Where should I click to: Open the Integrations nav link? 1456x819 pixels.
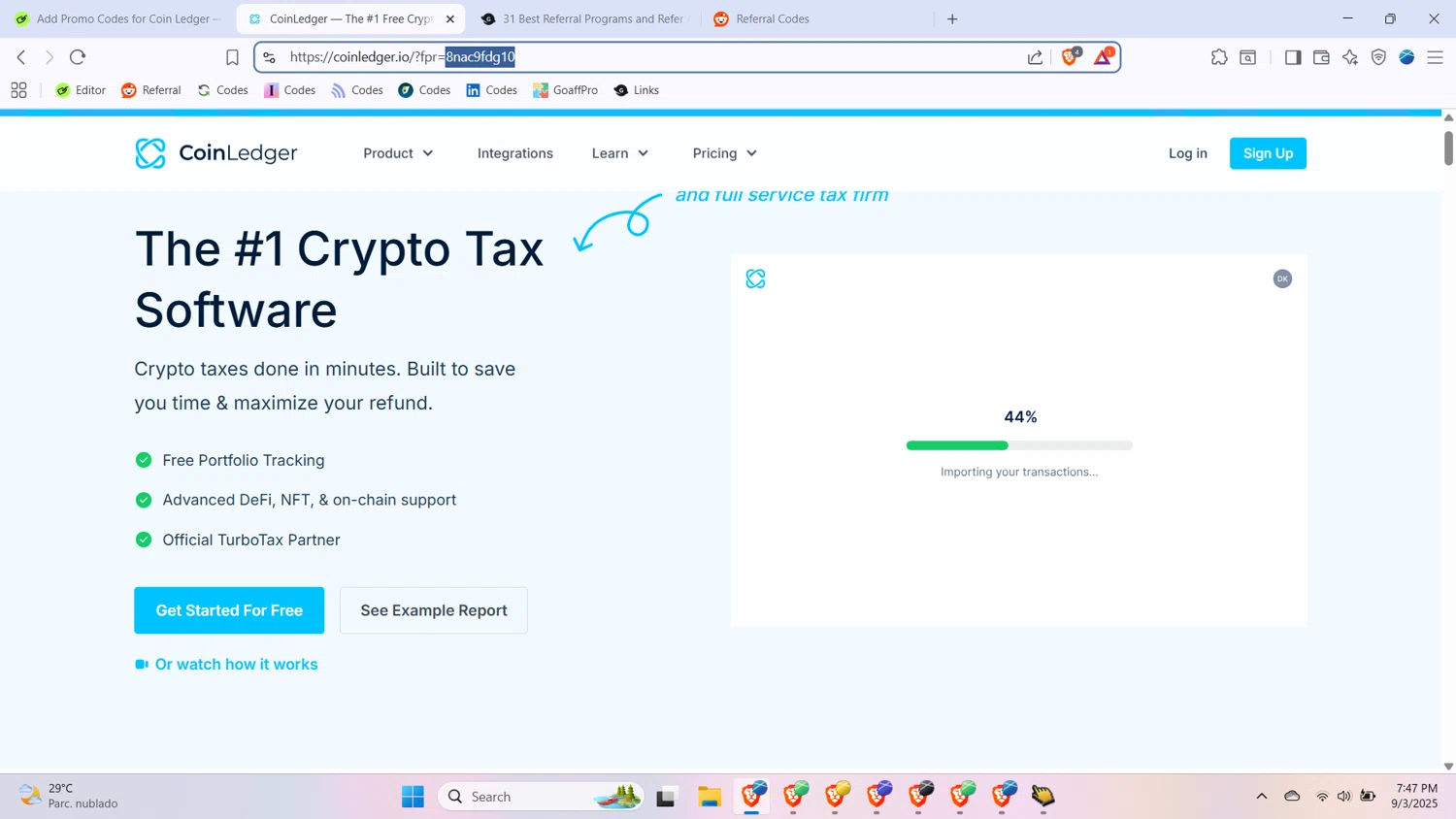[x=515, y=153]
